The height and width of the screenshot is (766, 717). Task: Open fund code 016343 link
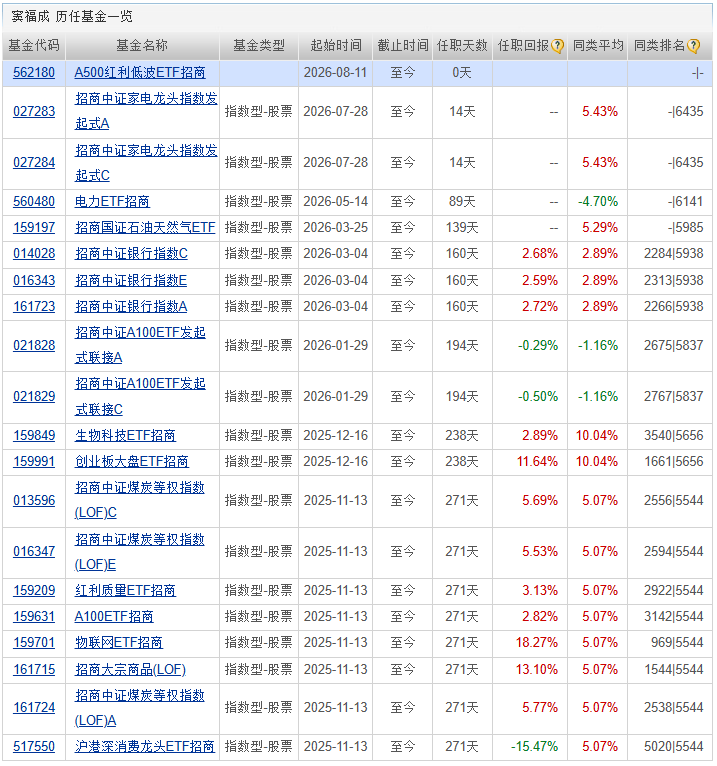[x=34, y=281]
